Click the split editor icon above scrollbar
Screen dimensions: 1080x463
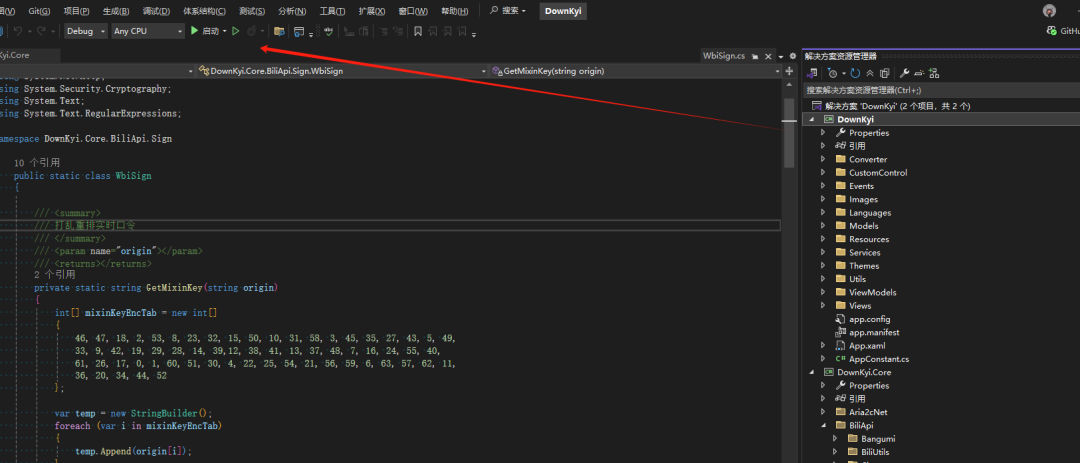(x=789, y=71)
